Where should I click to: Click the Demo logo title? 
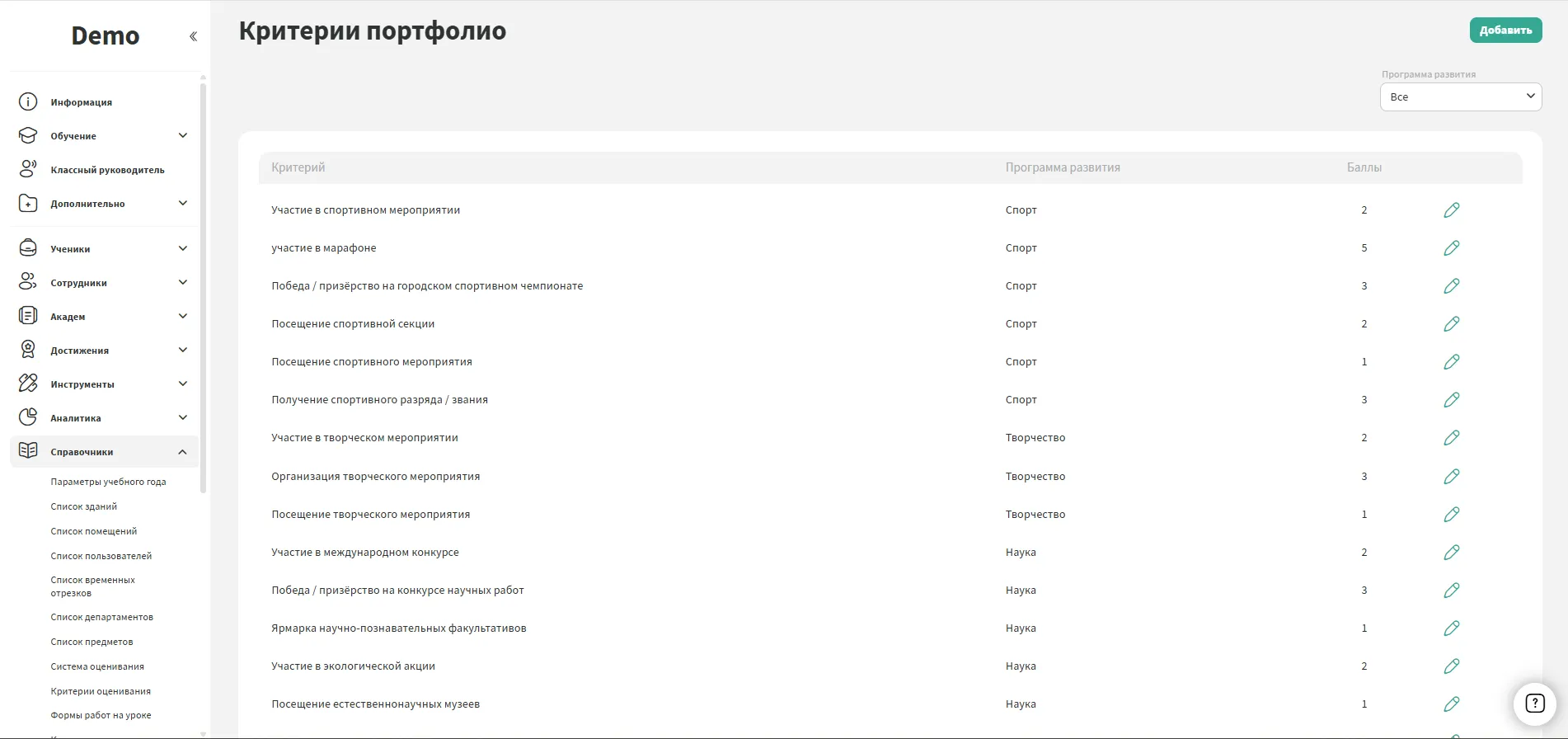coord(106,36)
